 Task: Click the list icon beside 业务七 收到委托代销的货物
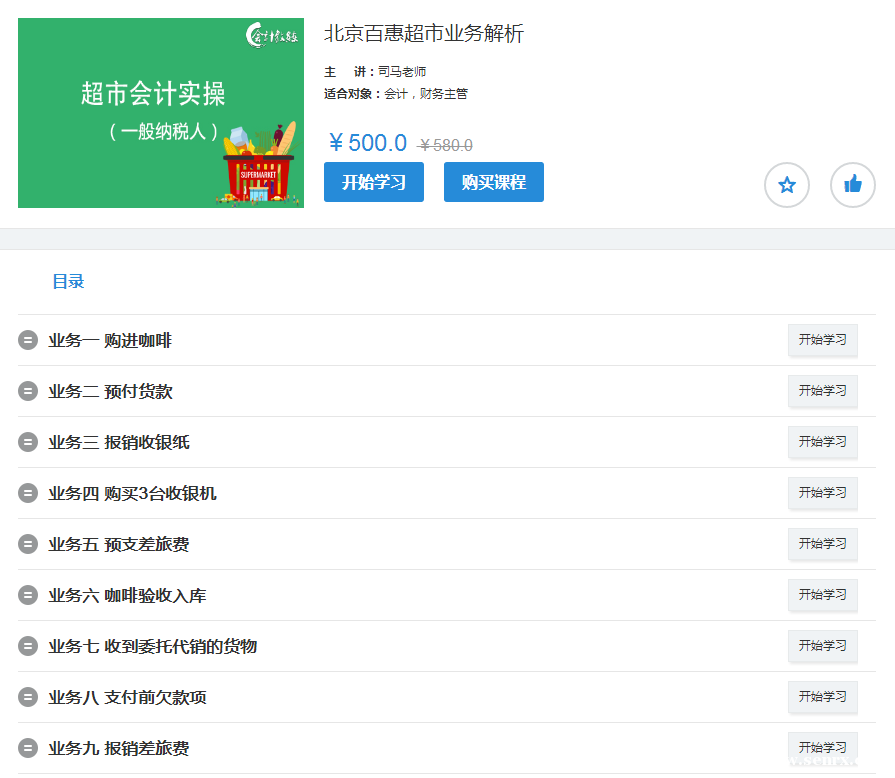tap(28, 647)
